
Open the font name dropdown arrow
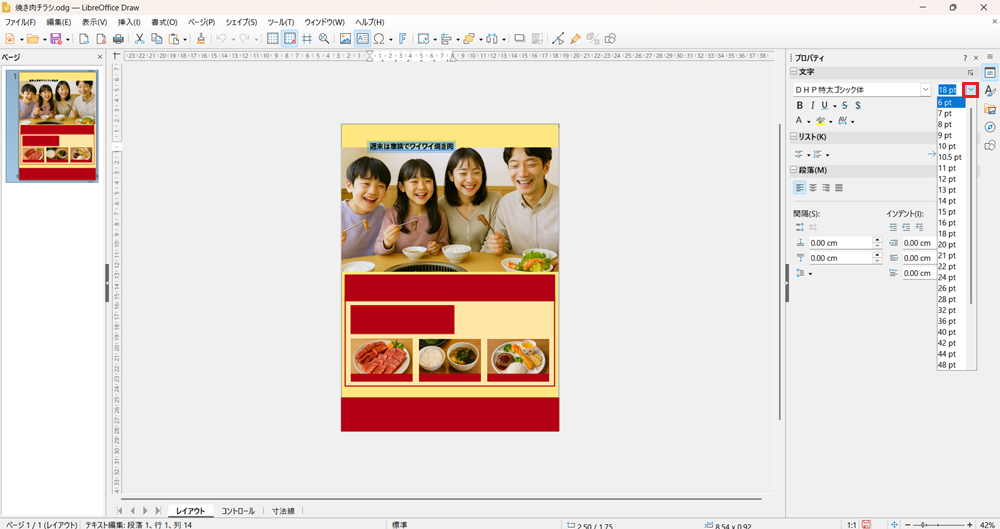pos(925,89)
